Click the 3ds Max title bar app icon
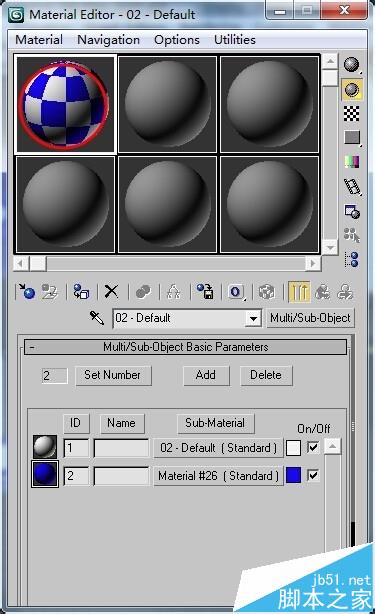Screen dimensions: 375x614 point(17,14)
